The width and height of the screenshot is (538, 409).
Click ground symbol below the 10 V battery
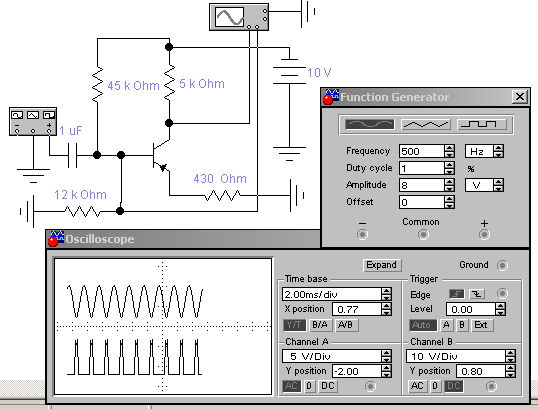289,154
